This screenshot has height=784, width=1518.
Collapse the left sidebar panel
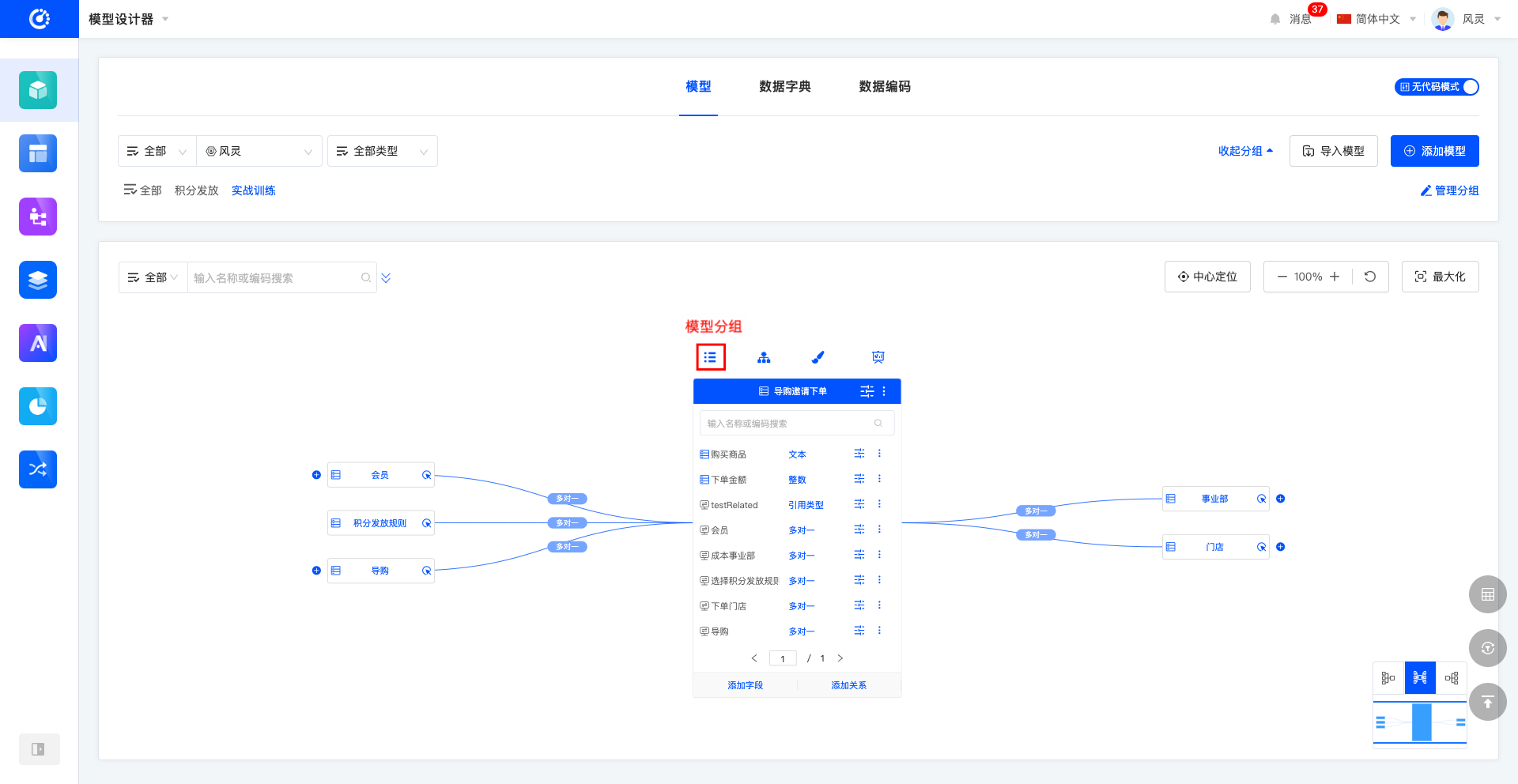coord(38,749)
